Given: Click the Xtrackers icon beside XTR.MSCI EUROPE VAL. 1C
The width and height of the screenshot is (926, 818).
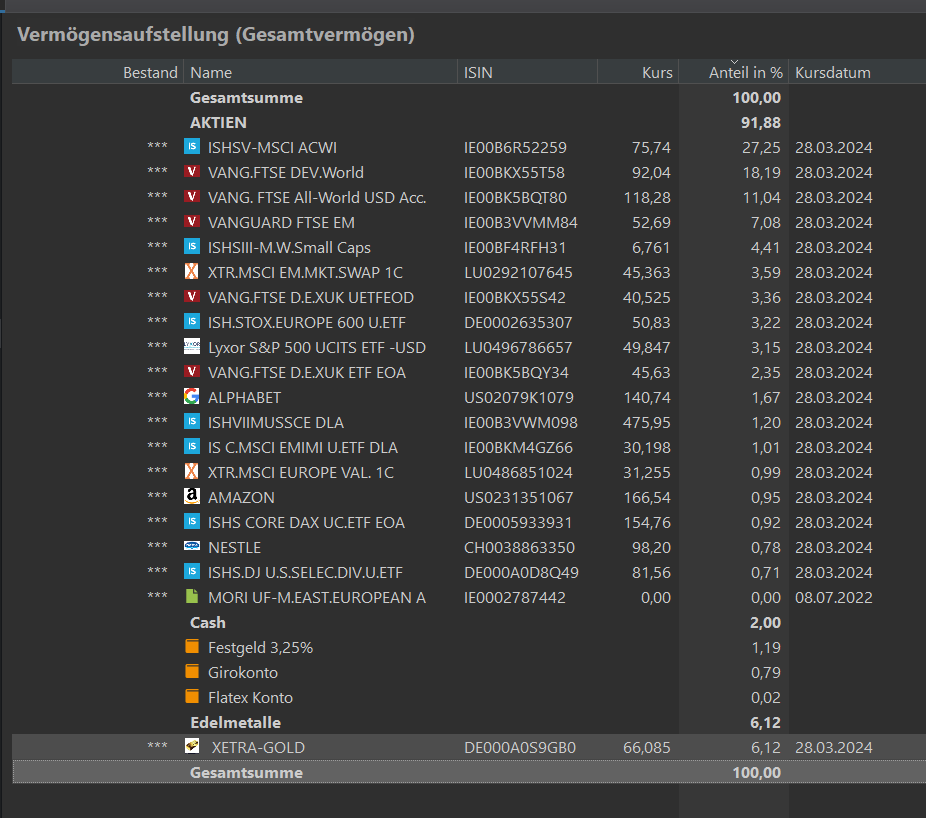Looking at the screenshot, I should pyautogui.click(x=192, y=471).
